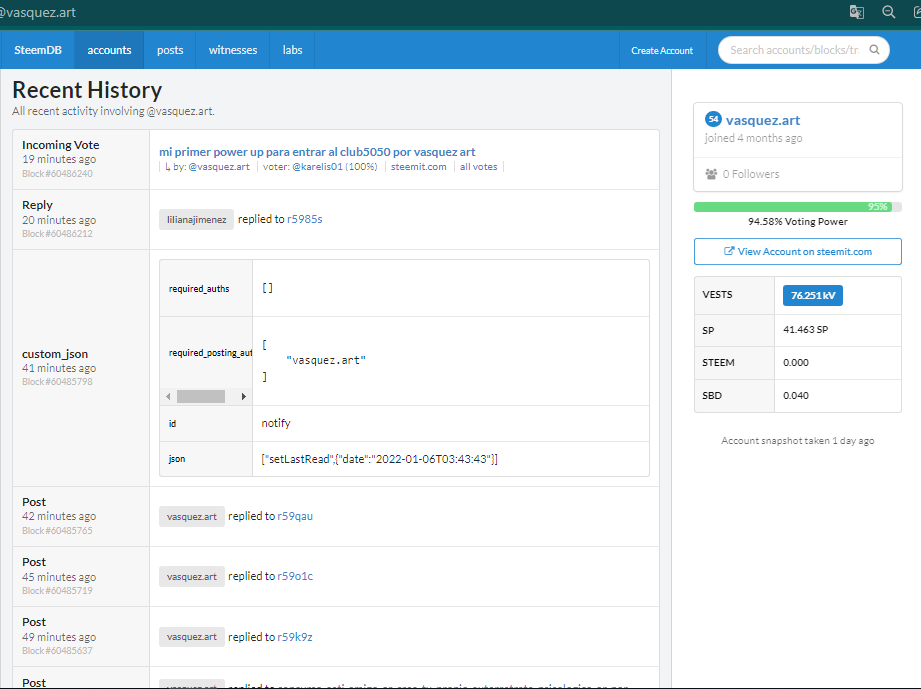Click right arrow of horizontal scrollbar

(x=243, y=396)
